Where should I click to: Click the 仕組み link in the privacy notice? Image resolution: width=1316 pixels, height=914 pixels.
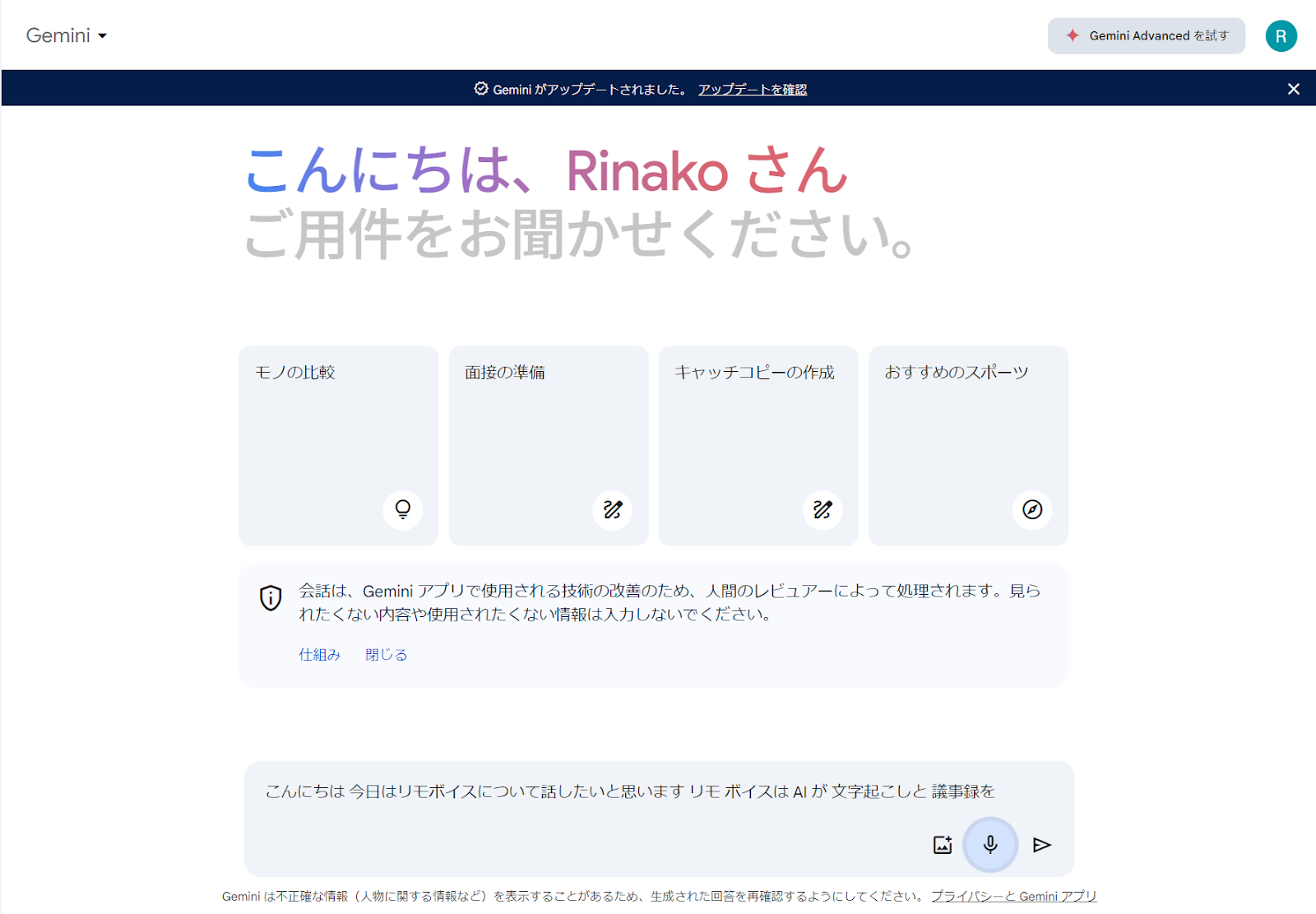[x=319, y=654]
